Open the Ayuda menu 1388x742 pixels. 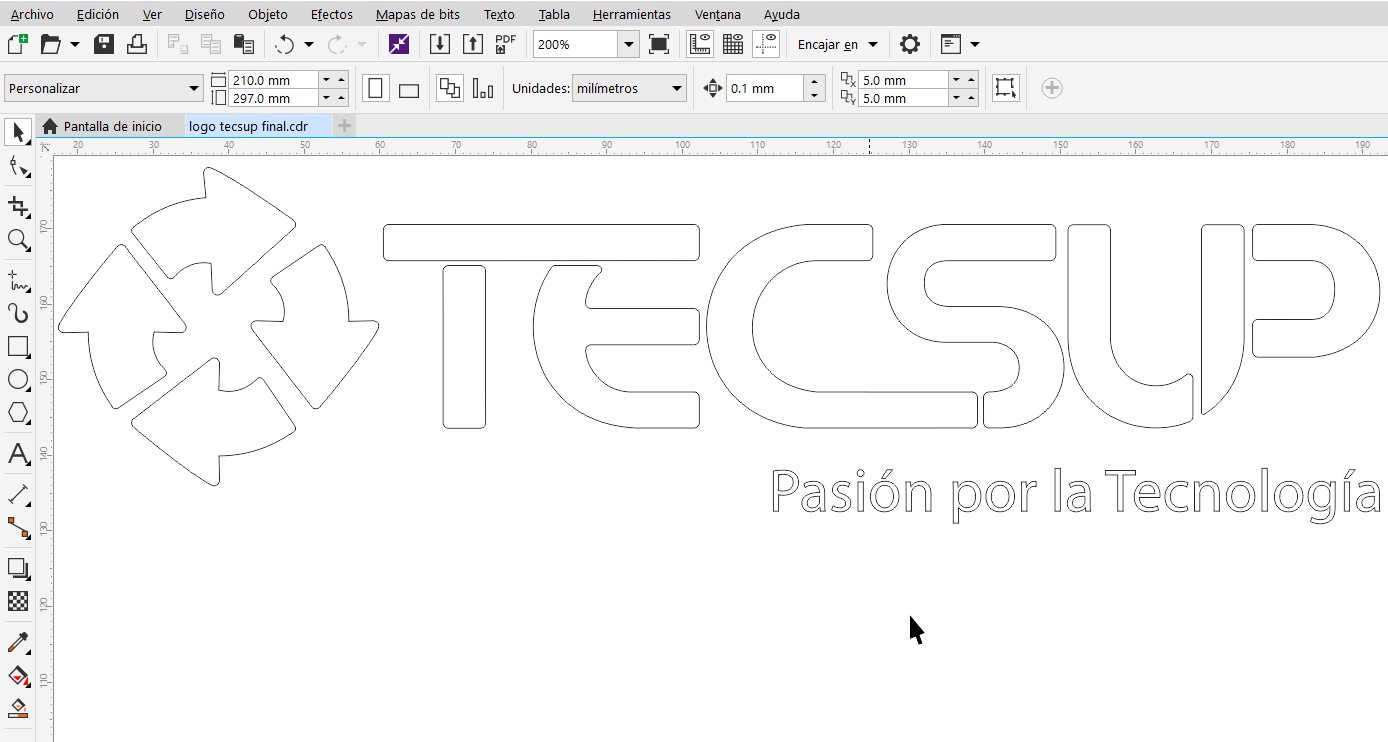(782, 14)
